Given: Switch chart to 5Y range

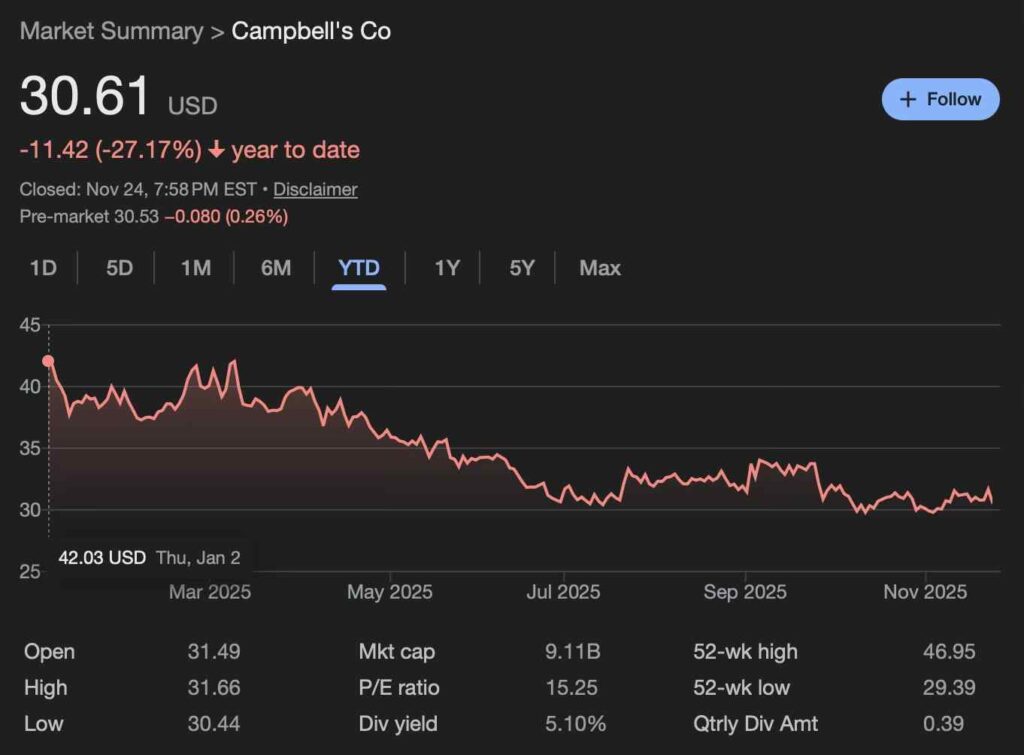Looking at the screenshot, I should [522, 268].
